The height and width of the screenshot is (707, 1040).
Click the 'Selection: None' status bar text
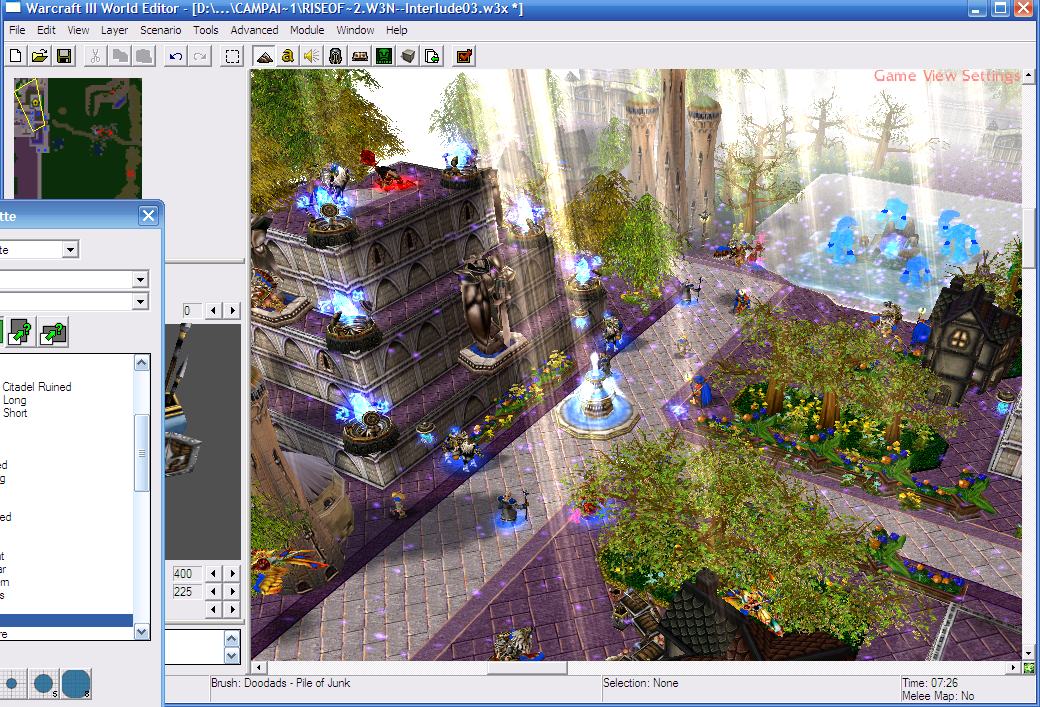(x=640, y=683)
